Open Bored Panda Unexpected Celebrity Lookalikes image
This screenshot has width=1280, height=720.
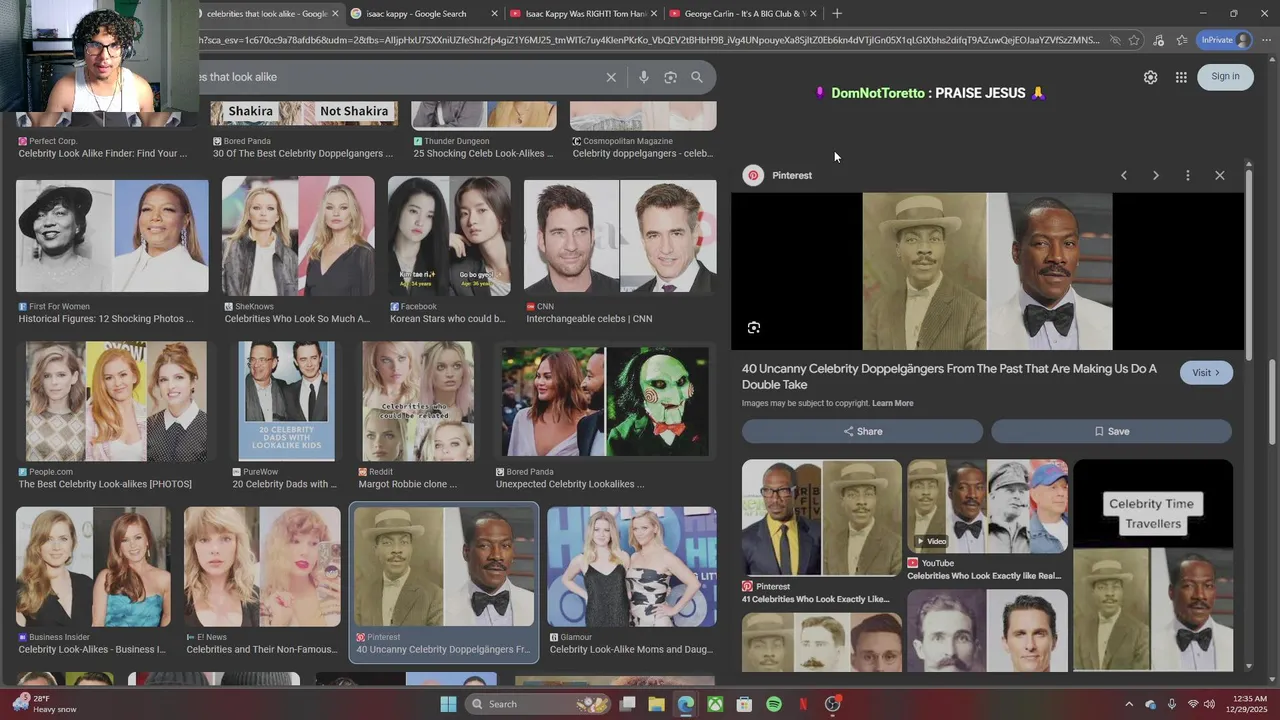(605, 401)
